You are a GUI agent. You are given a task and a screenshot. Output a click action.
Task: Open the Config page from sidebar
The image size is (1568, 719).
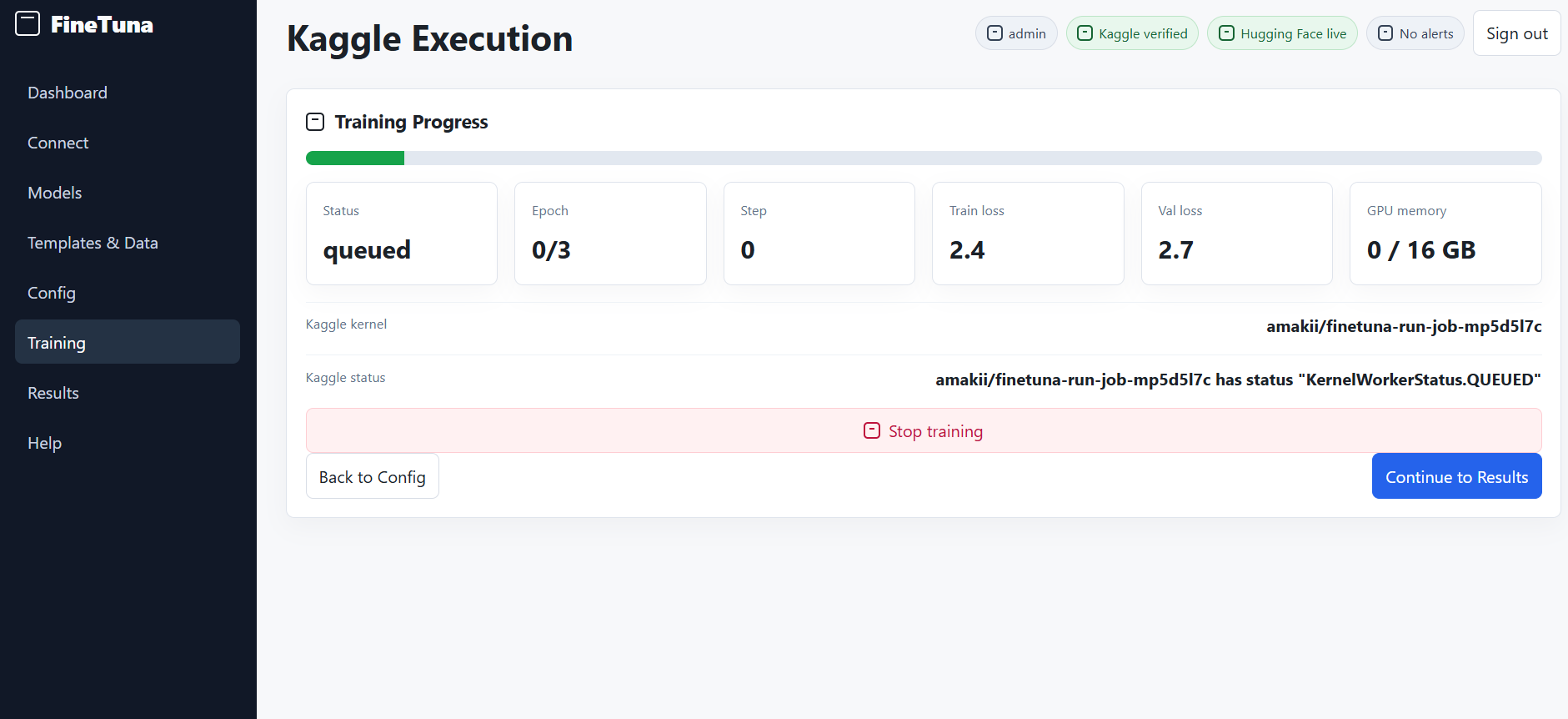pyautogui.click(x=128, y=293)
